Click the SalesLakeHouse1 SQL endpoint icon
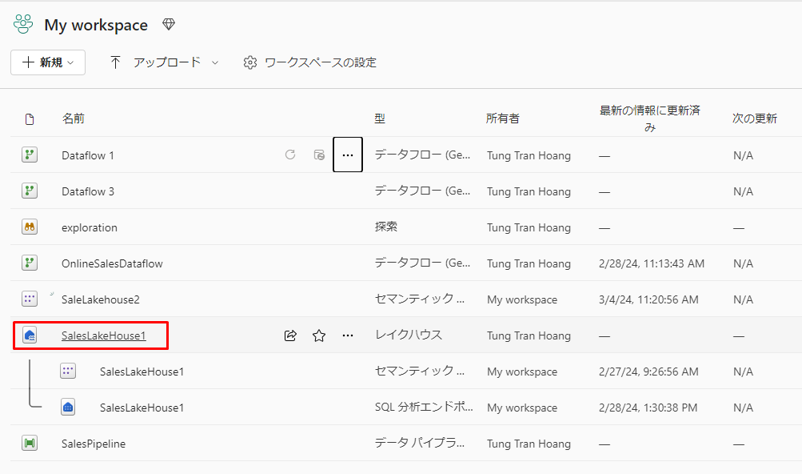 [68, 407]
